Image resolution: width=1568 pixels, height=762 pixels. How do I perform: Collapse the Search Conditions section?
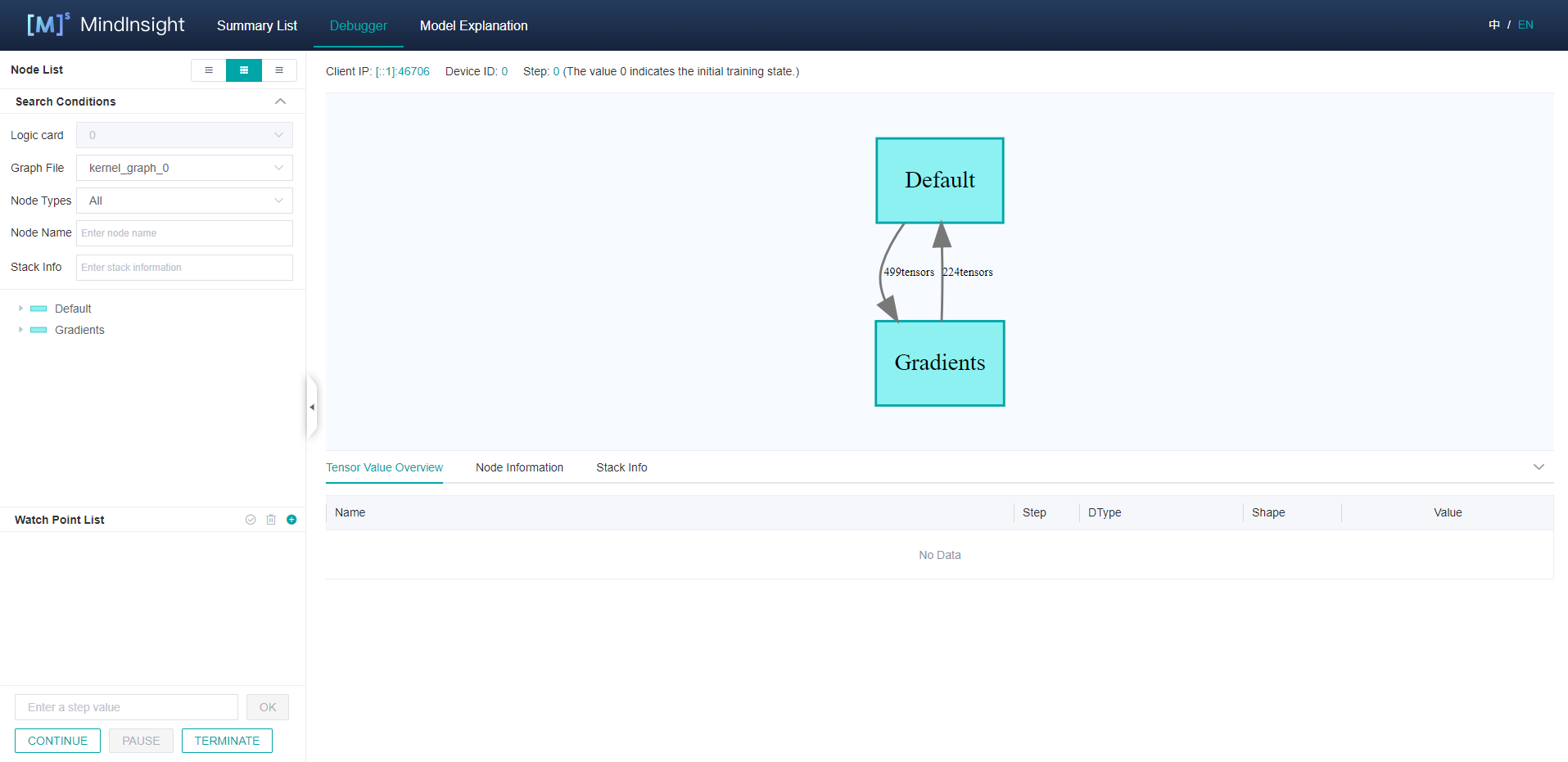pos(280,101)
